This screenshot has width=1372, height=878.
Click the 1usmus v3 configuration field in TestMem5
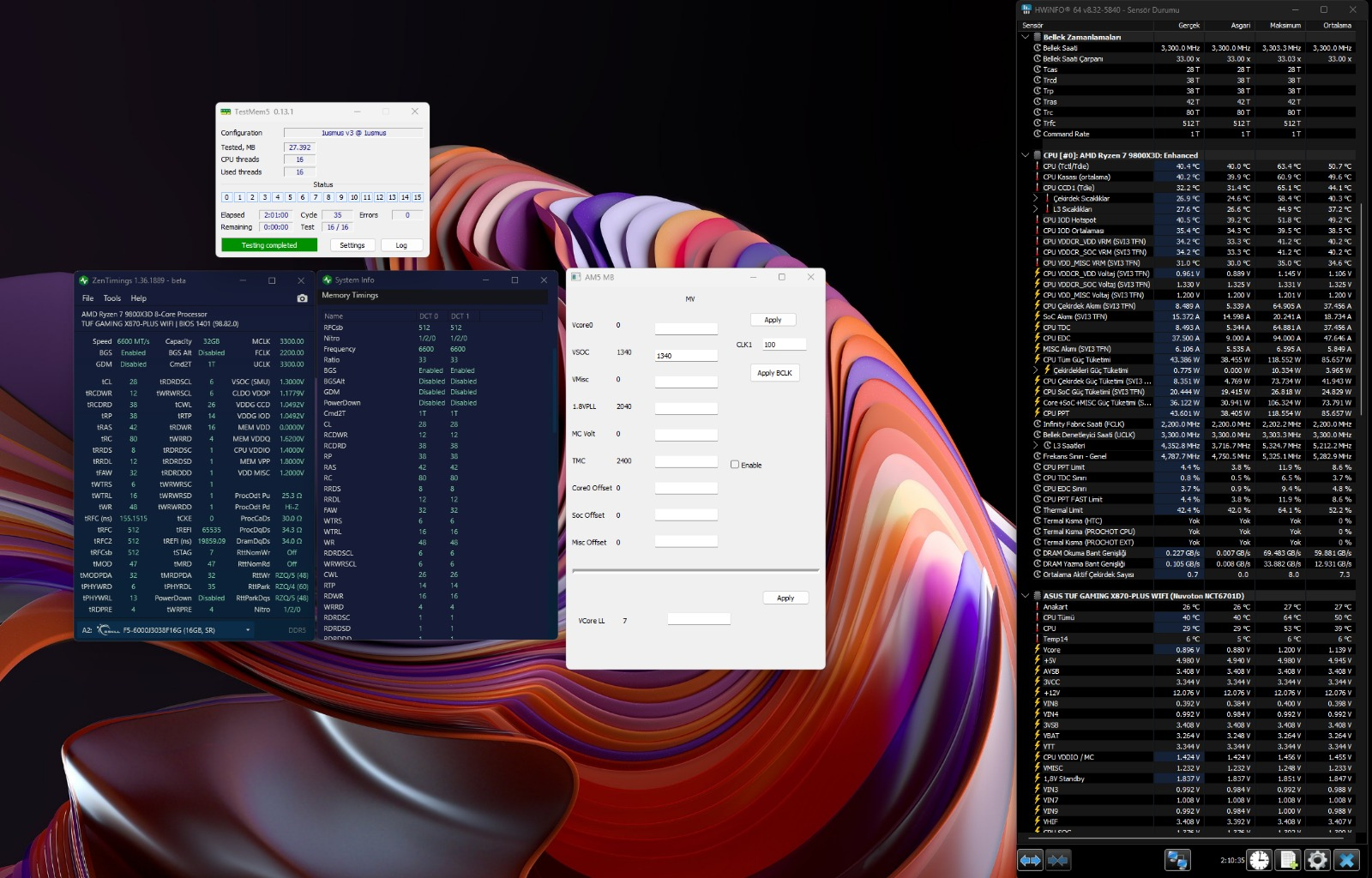point(353,133)
